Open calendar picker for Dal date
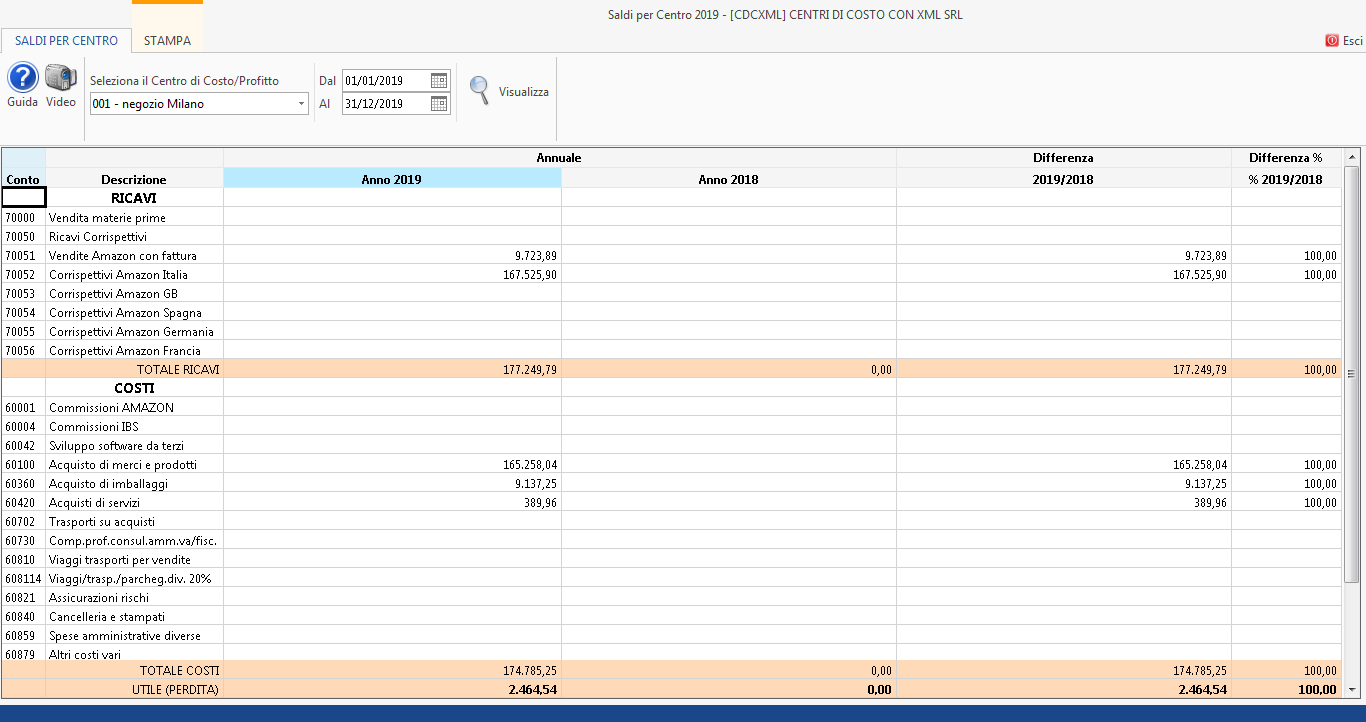 [439, 81]
